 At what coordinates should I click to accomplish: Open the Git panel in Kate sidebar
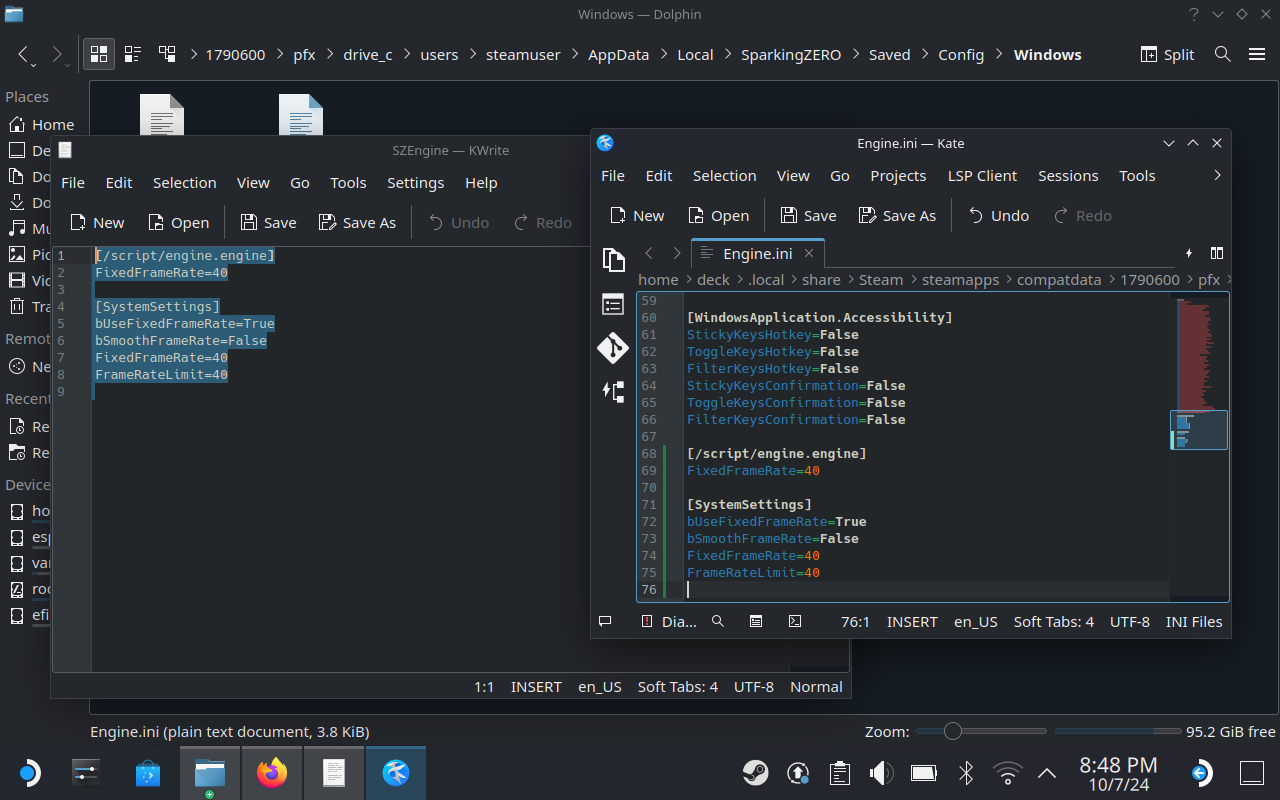[x=613, y=347]
